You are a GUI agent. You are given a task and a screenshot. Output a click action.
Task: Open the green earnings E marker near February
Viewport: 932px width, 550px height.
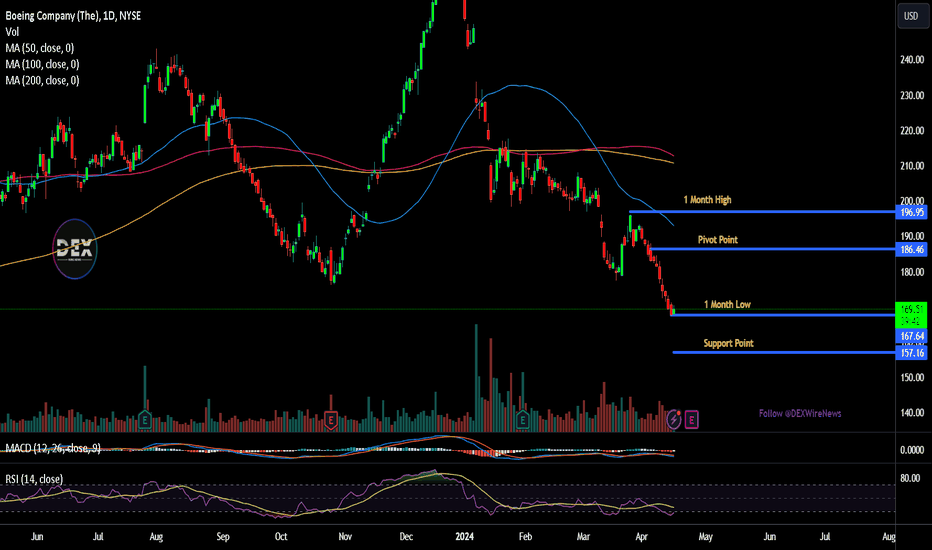[x=522, y=420]
